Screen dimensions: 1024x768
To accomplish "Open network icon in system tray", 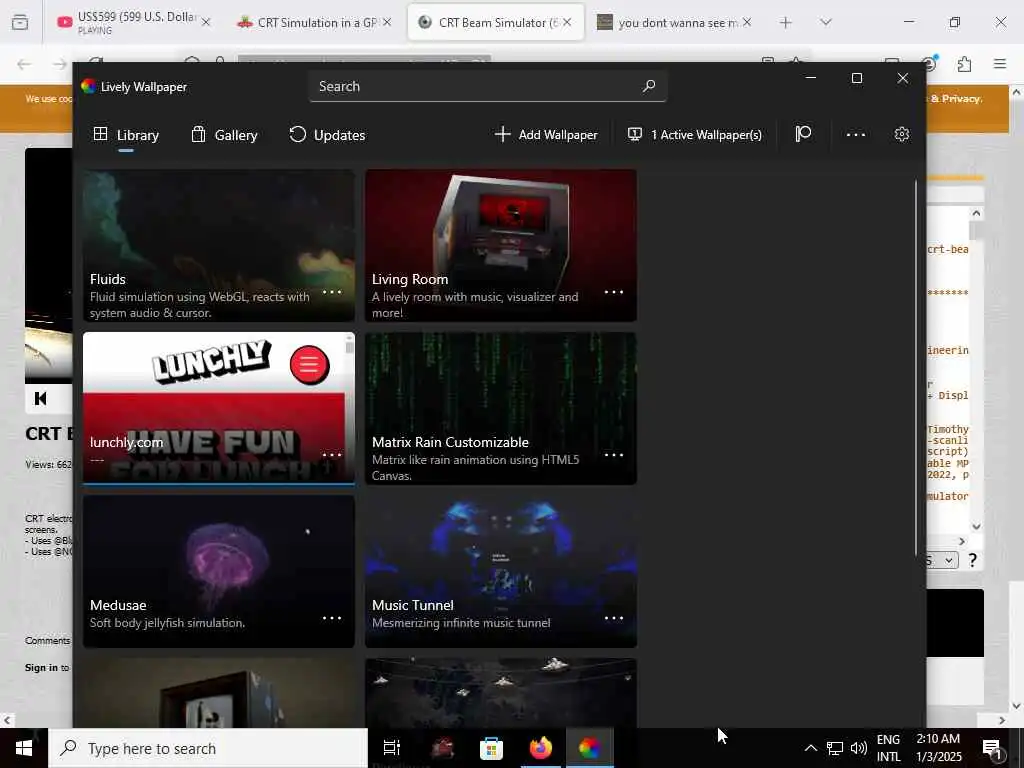I will 835,748.
